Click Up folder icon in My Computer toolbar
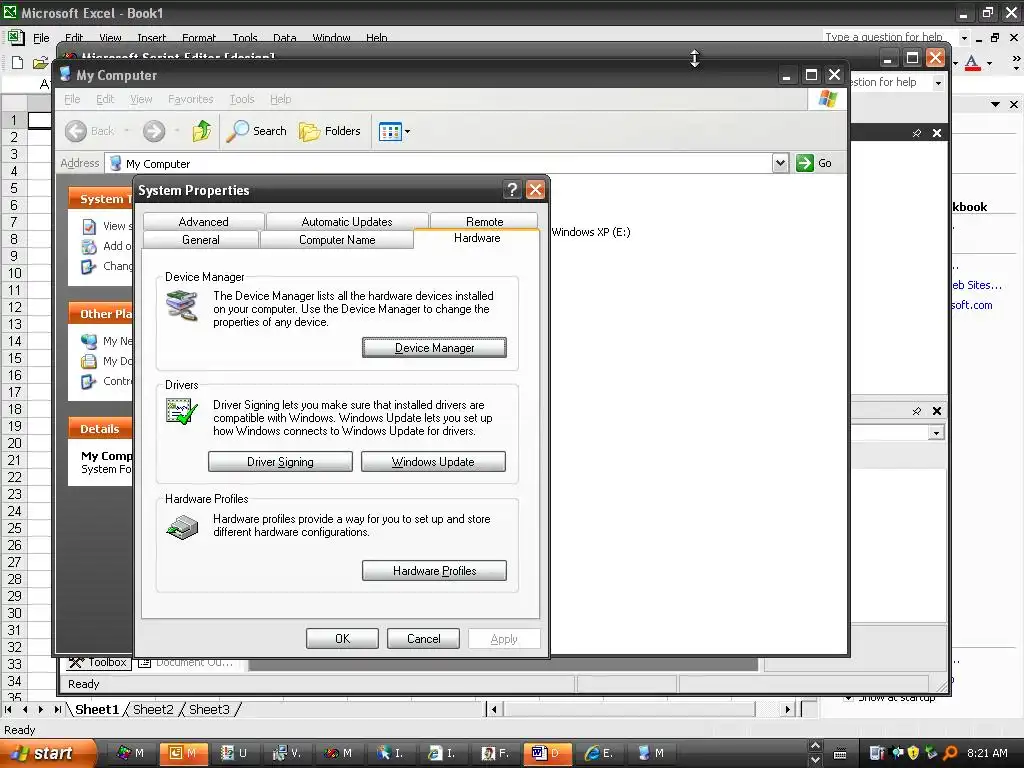 (x=201, y=131)
